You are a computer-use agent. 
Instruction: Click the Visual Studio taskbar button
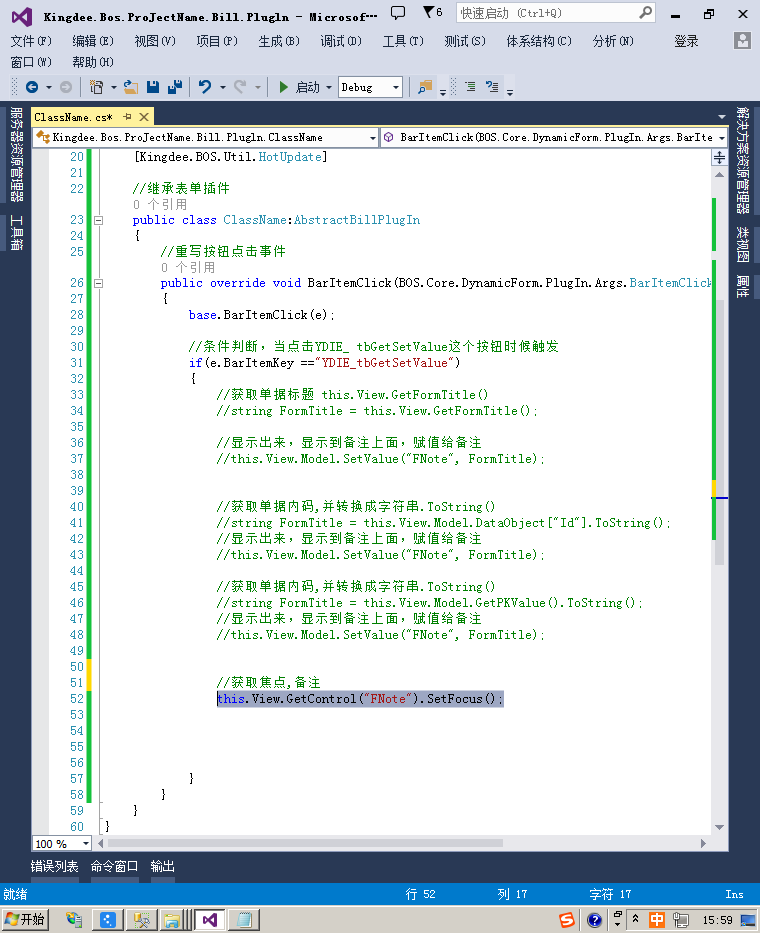210,920
